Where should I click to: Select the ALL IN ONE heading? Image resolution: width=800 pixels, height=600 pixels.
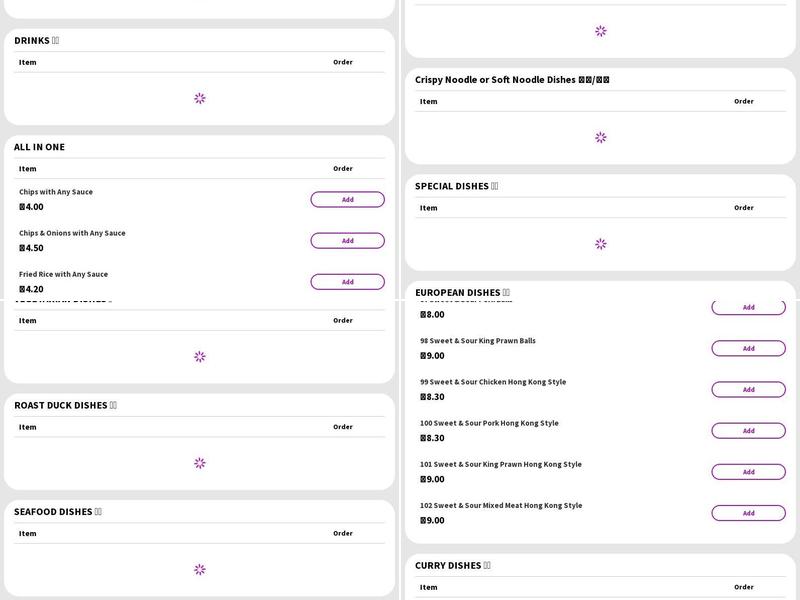[39, 147]
